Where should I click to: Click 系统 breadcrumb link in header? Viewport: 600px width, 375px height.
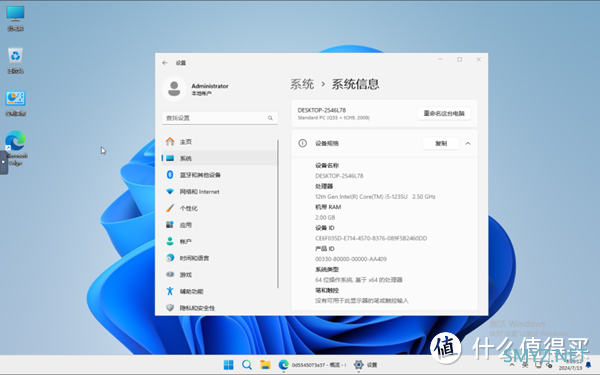pyautogui.click(x=302, y=84)
